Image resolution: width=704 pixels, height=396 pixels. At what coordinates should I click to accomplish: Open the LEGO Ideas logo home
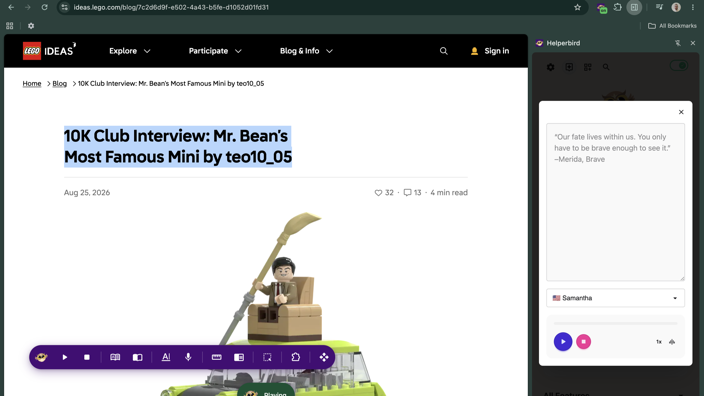[x=49, y=51]
